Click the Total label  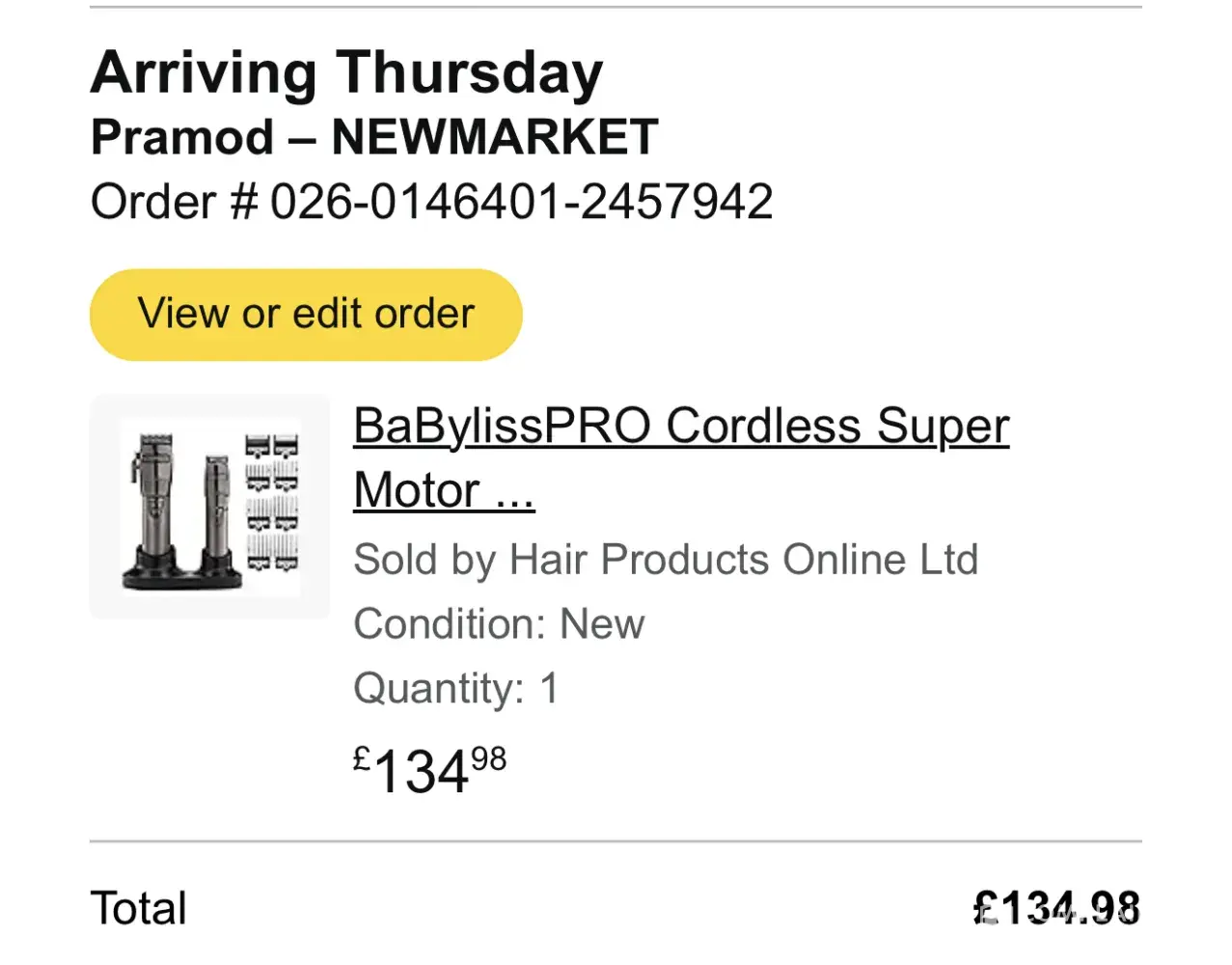click(x=138, y=908)
